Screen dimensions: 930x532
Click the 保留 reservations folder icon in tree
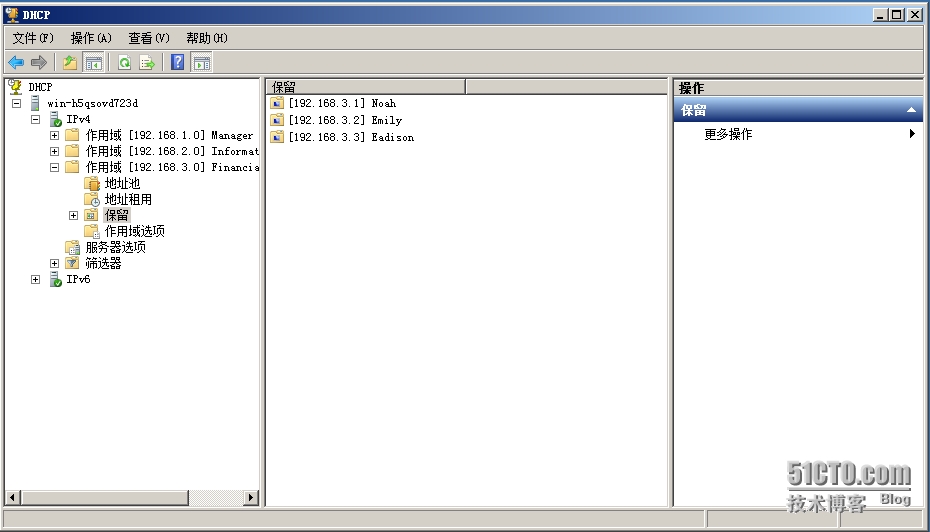[91, 215]
